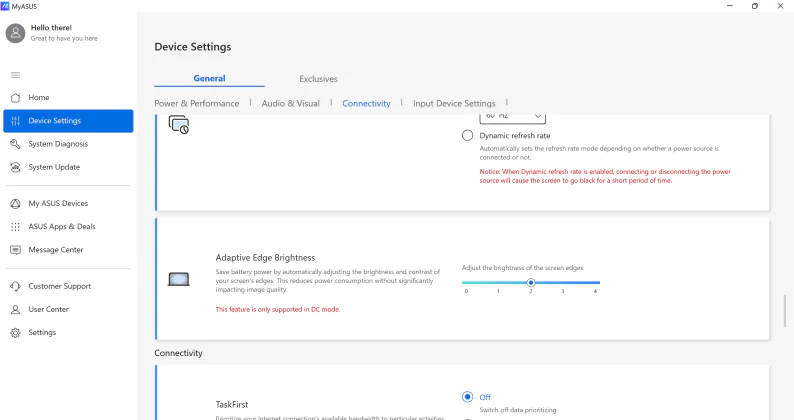Switch to the General tab
The height and width of the screenshot is (420, 794).
209,79
